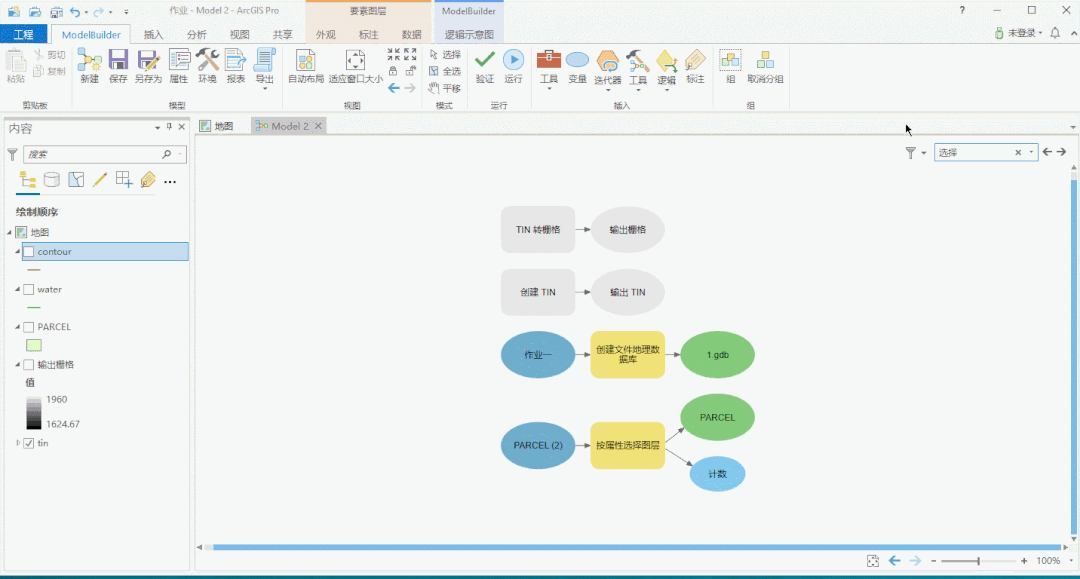Click the Select mode tool
The image size is (1080, 579).
point(445,54)
